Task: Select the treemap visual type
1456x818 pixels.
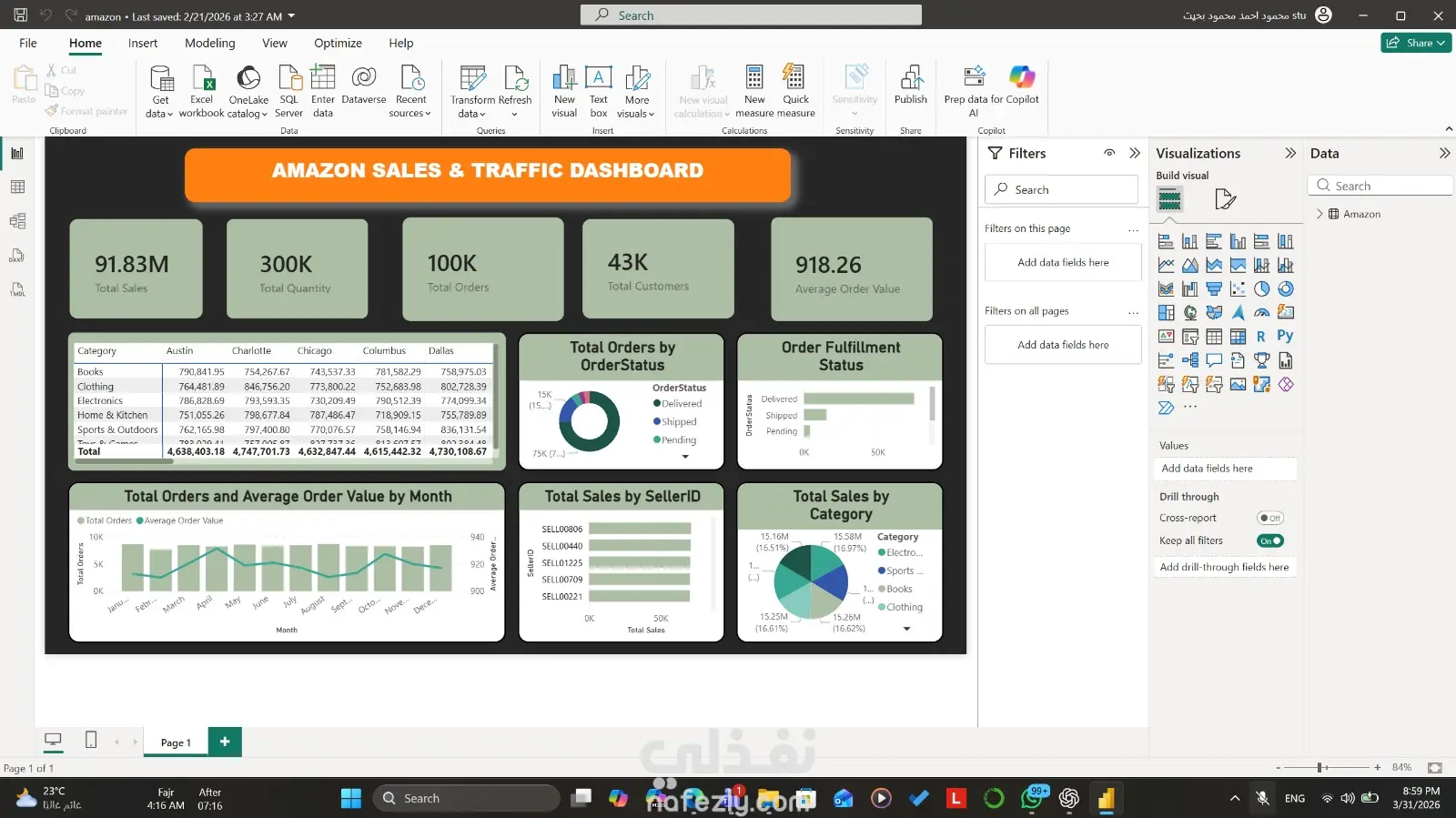Action: click(1166, 312)
